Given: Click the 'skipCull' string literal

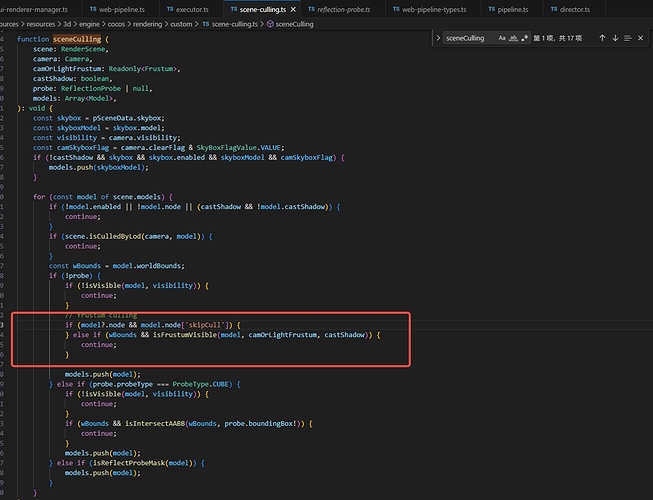Looking at the screenshot, I should pyautogui.click(x=206, y=325).
